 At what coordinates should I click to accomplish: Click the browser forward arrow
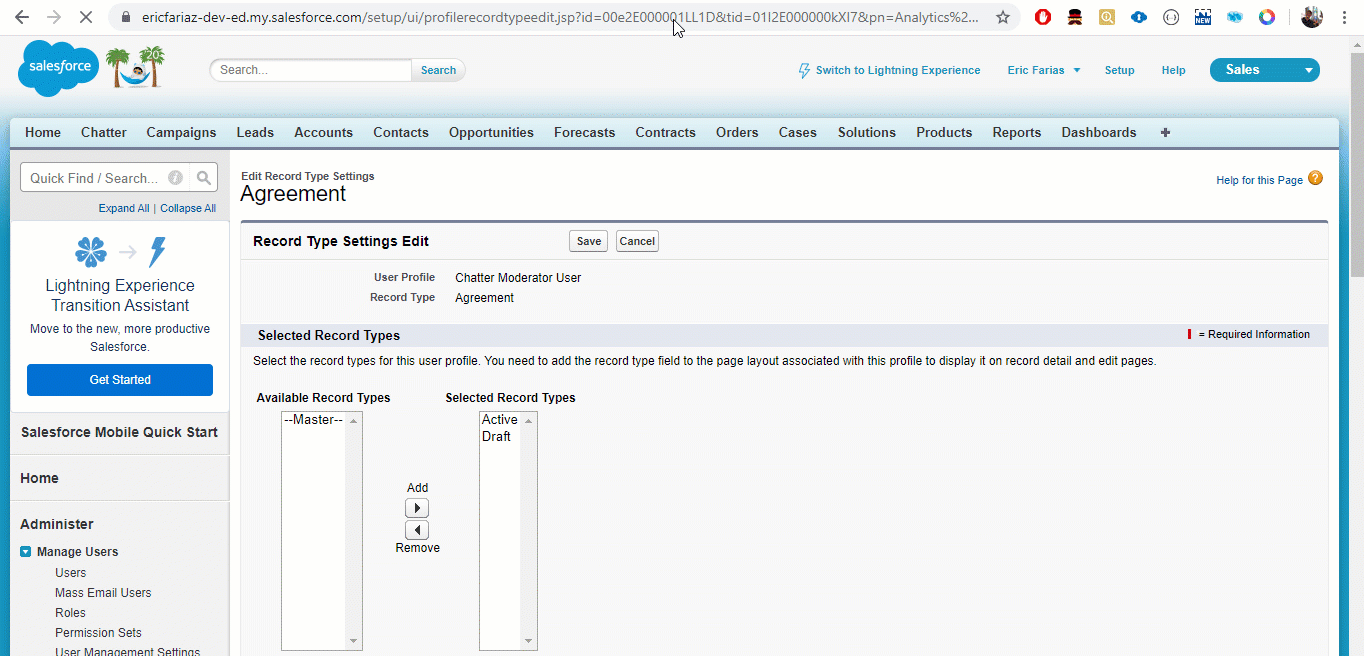pos(54,17)
